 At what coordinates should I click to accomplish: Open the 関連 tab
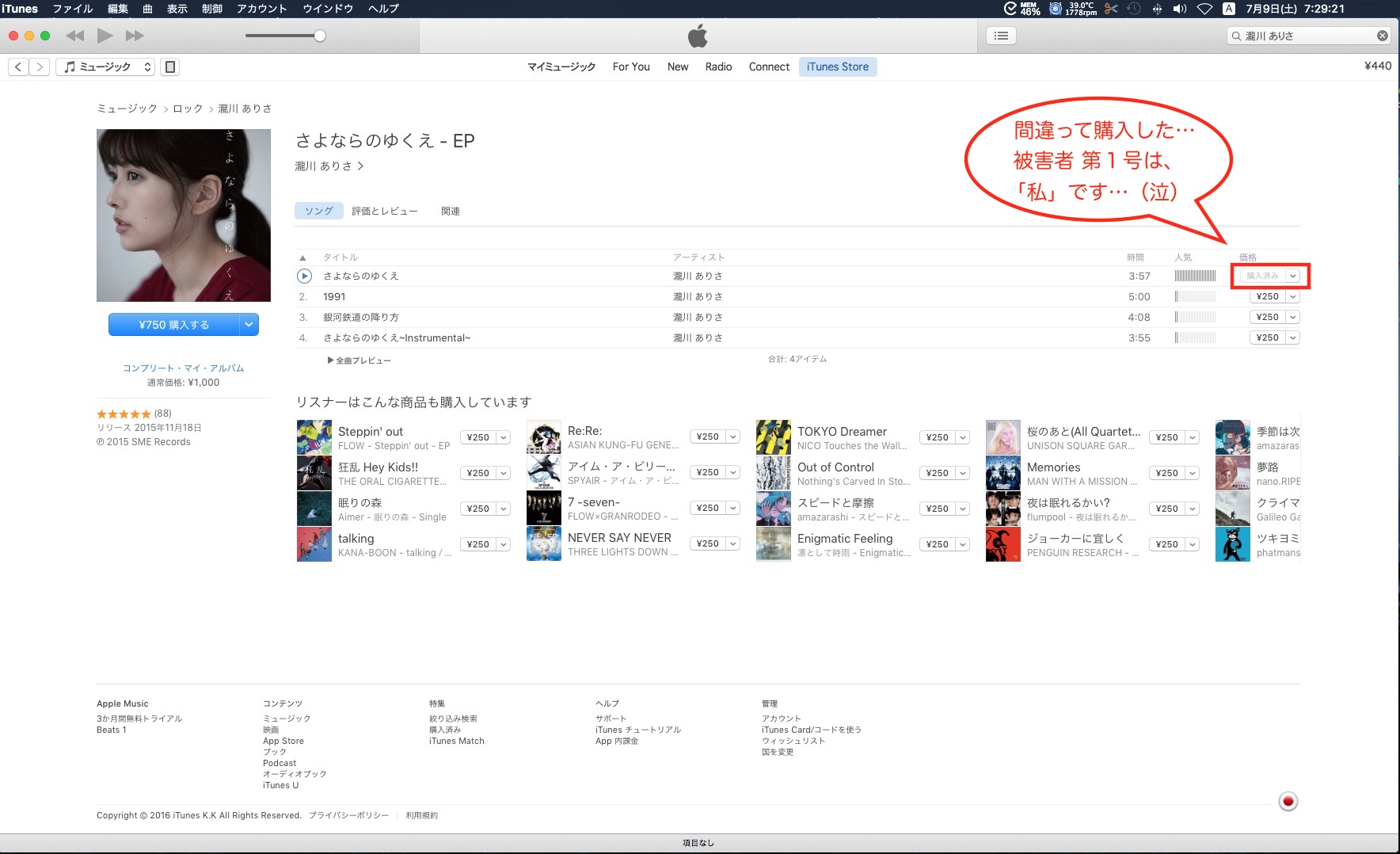coord(451,211)
